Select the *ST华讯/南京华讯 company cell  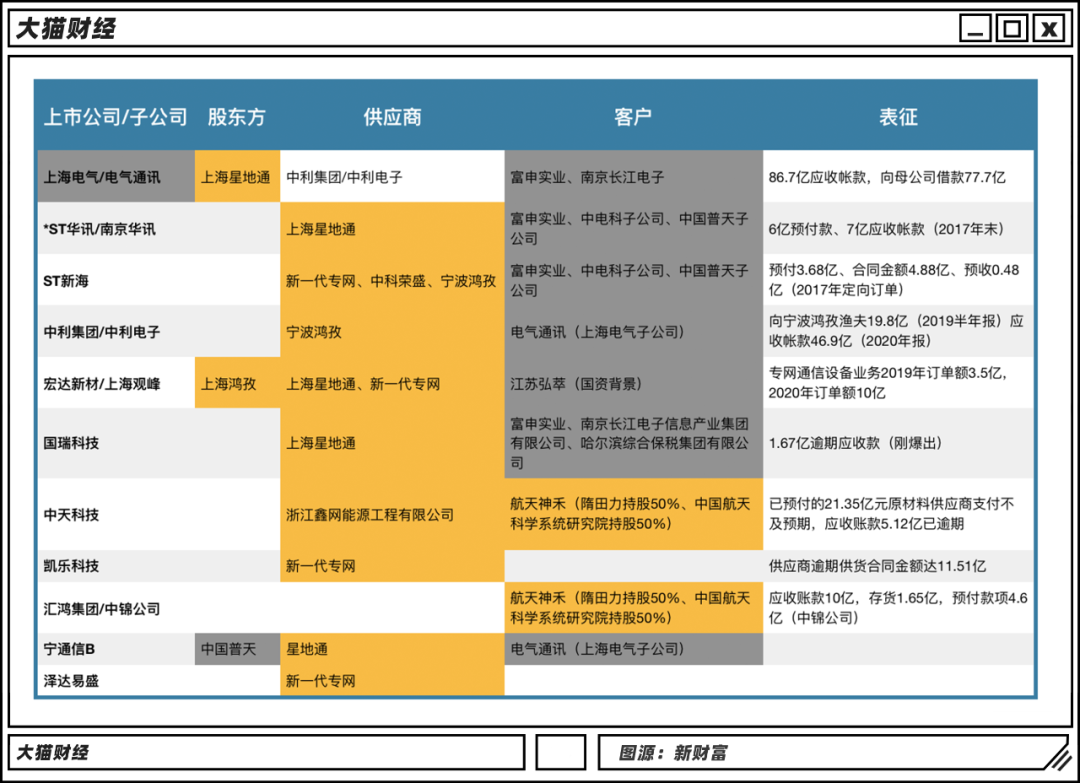(x=116, y=228)
